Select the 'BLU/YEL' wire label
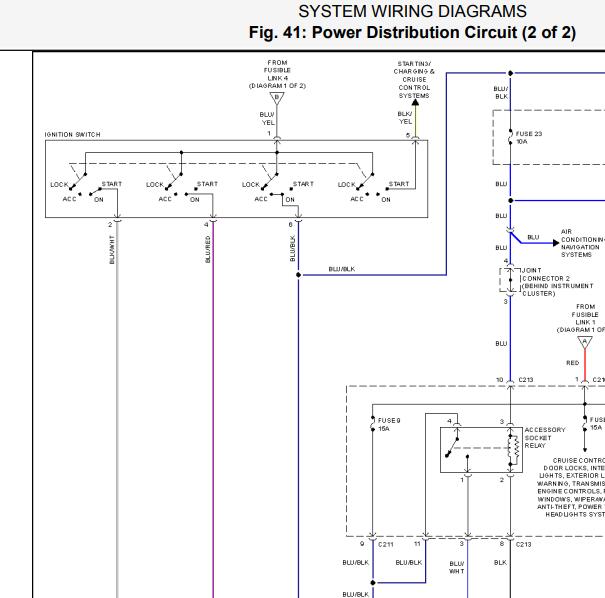605x598 pixels. coord(267,119)
